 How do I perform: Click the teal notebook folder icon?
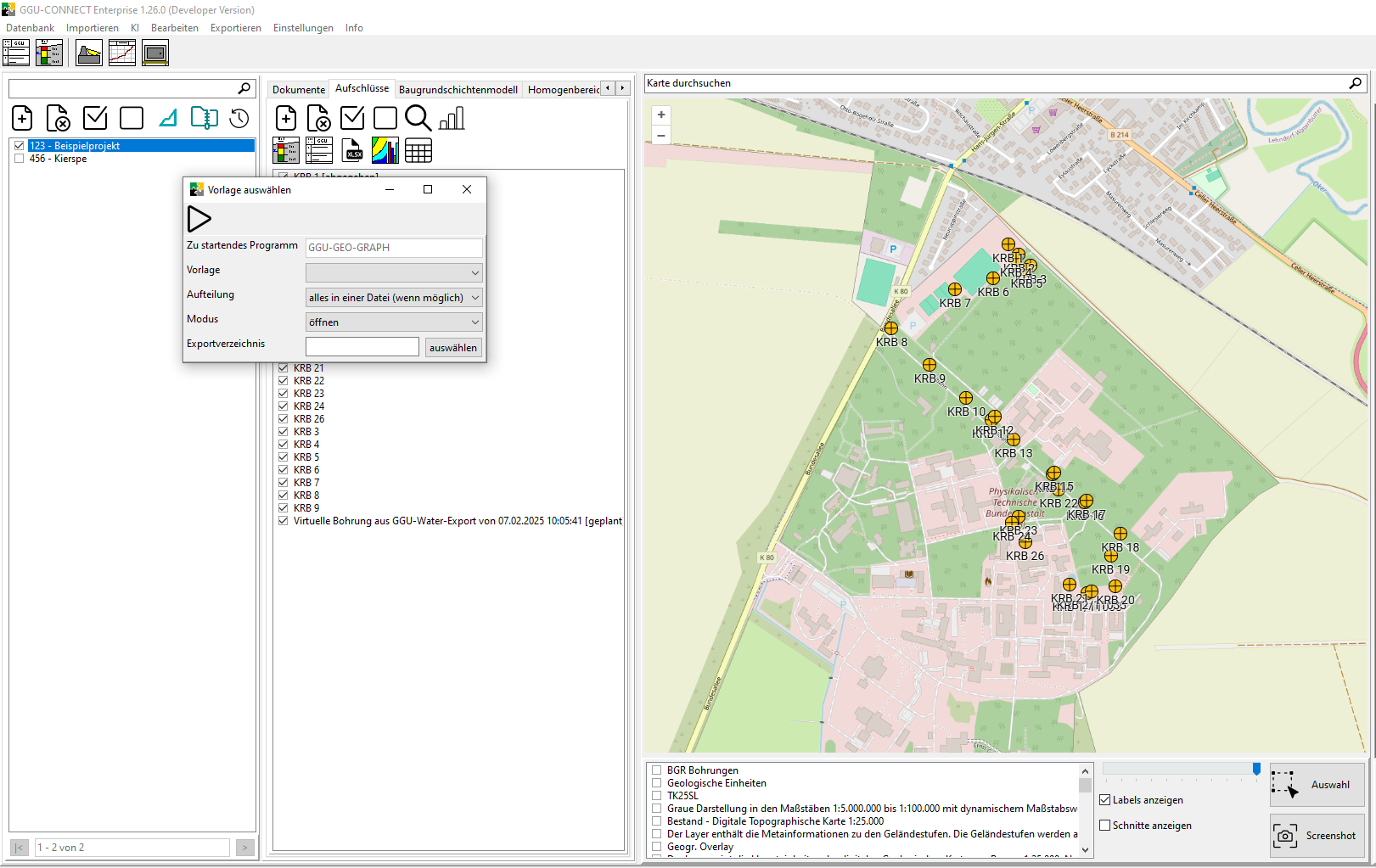(204, 118)
